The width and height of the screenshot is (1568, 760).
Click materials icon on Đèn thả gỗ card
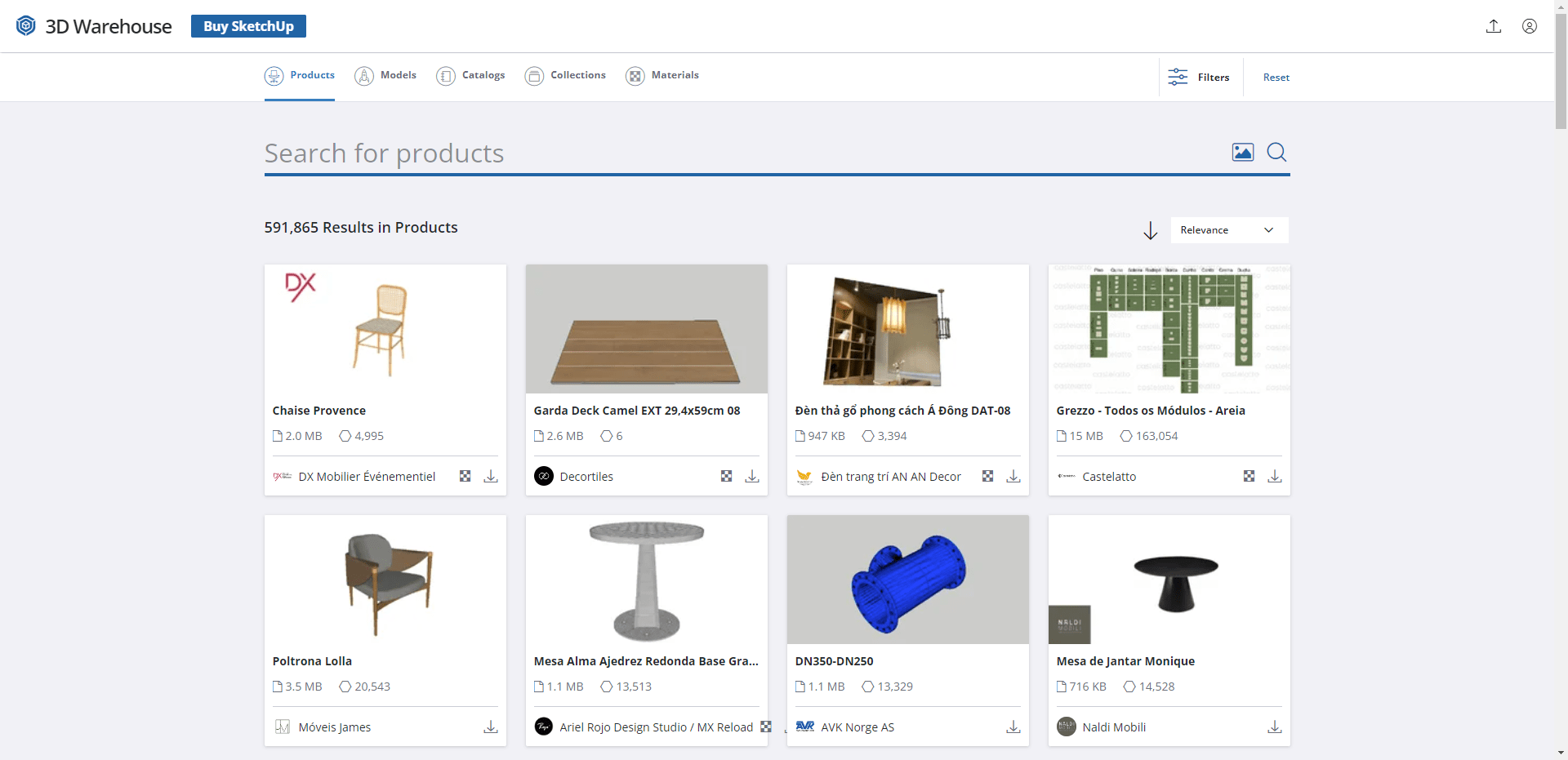pyautogui.click(x=987, y=476)
